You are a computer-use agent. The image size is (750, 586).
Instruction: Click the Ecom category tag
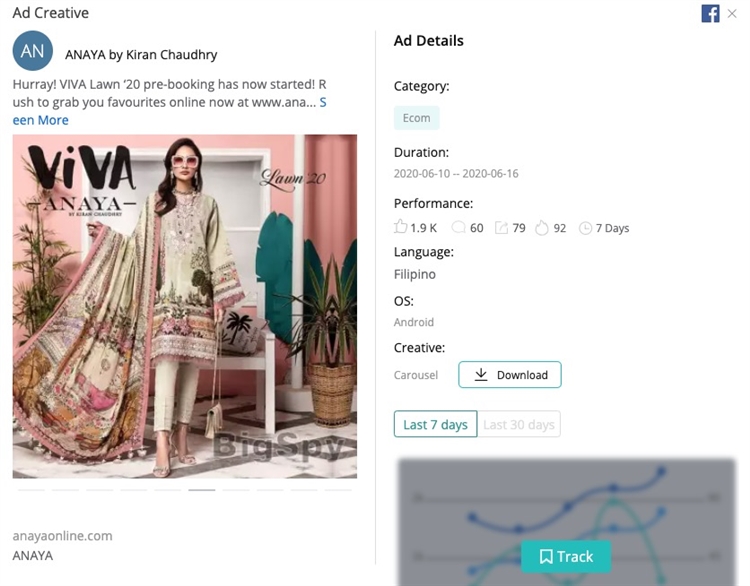click(416, 118)
